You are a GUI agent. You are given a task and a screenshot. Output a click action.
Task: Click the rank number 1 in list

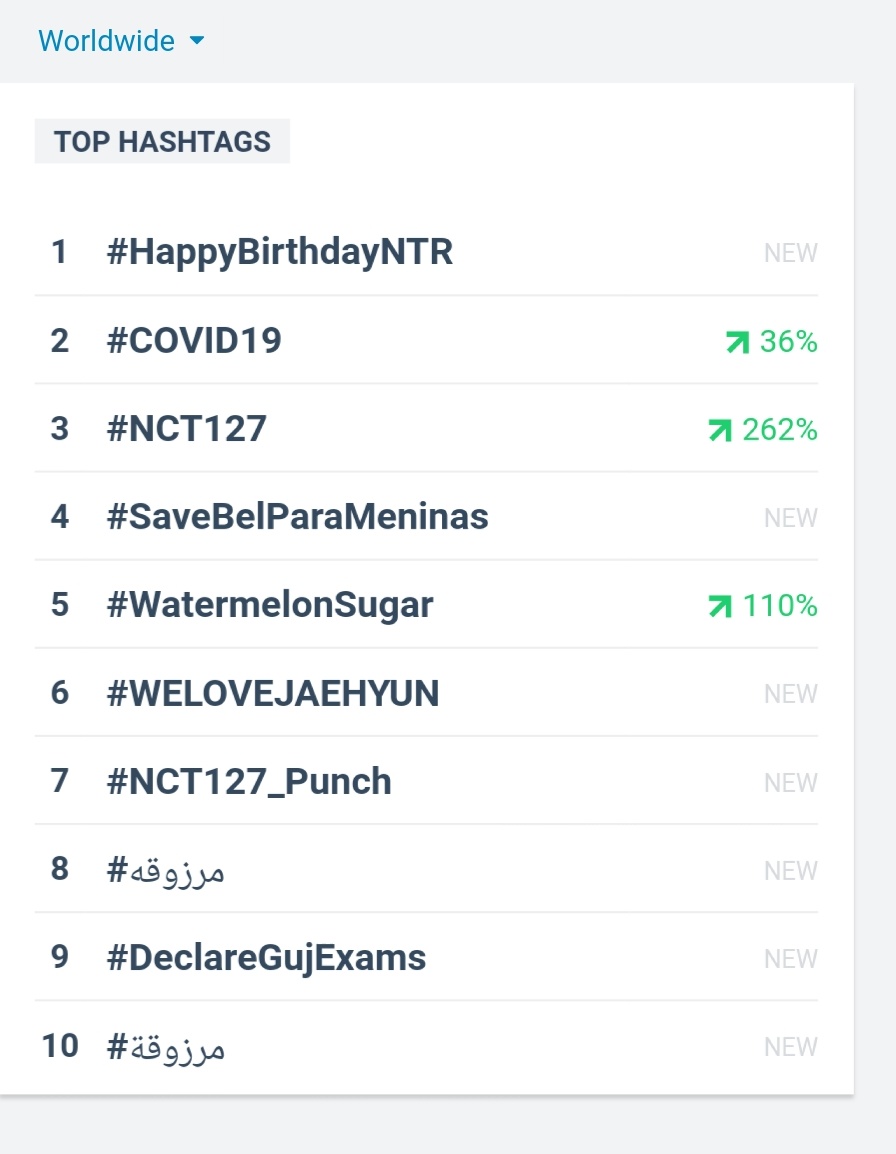59,252
